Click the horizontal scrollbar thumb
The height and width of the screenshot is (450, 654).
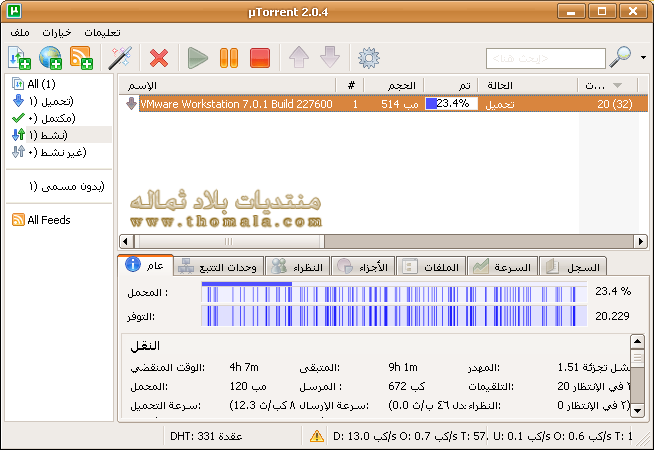click(x=229, y=241)
